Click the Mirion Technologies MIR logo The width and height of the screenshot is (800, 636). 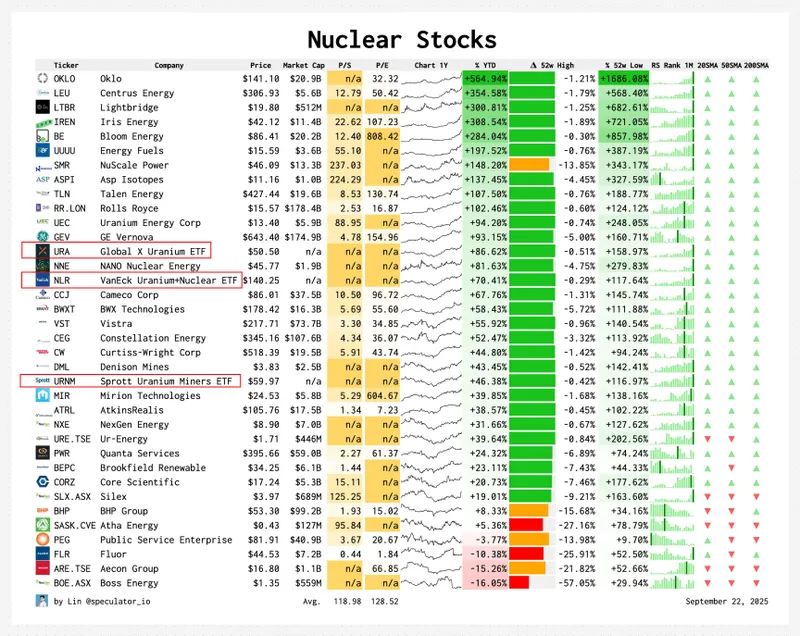(x=42, y=395)
